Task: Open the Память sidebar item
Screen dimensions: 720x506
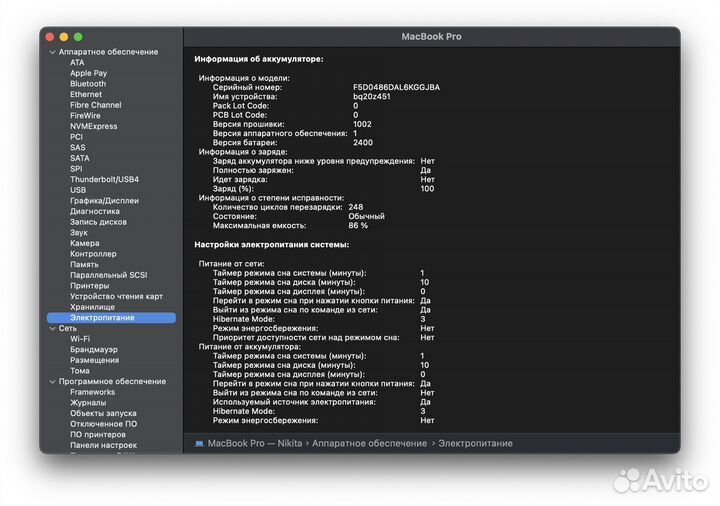Action: click(x=84, y=264)
